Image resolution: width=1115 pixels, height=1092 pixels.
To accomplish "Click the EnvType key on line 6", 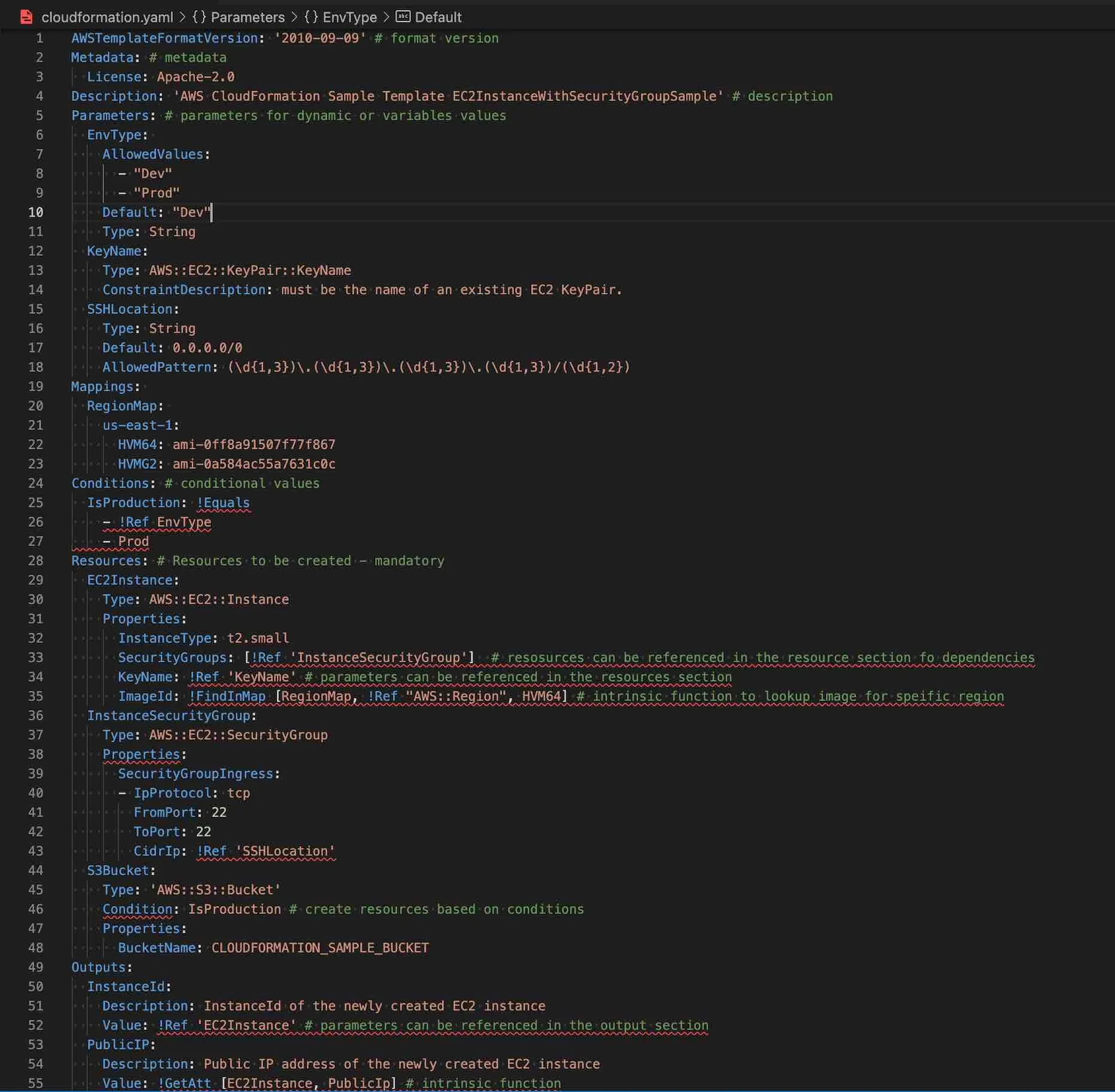I will point(114,135).
